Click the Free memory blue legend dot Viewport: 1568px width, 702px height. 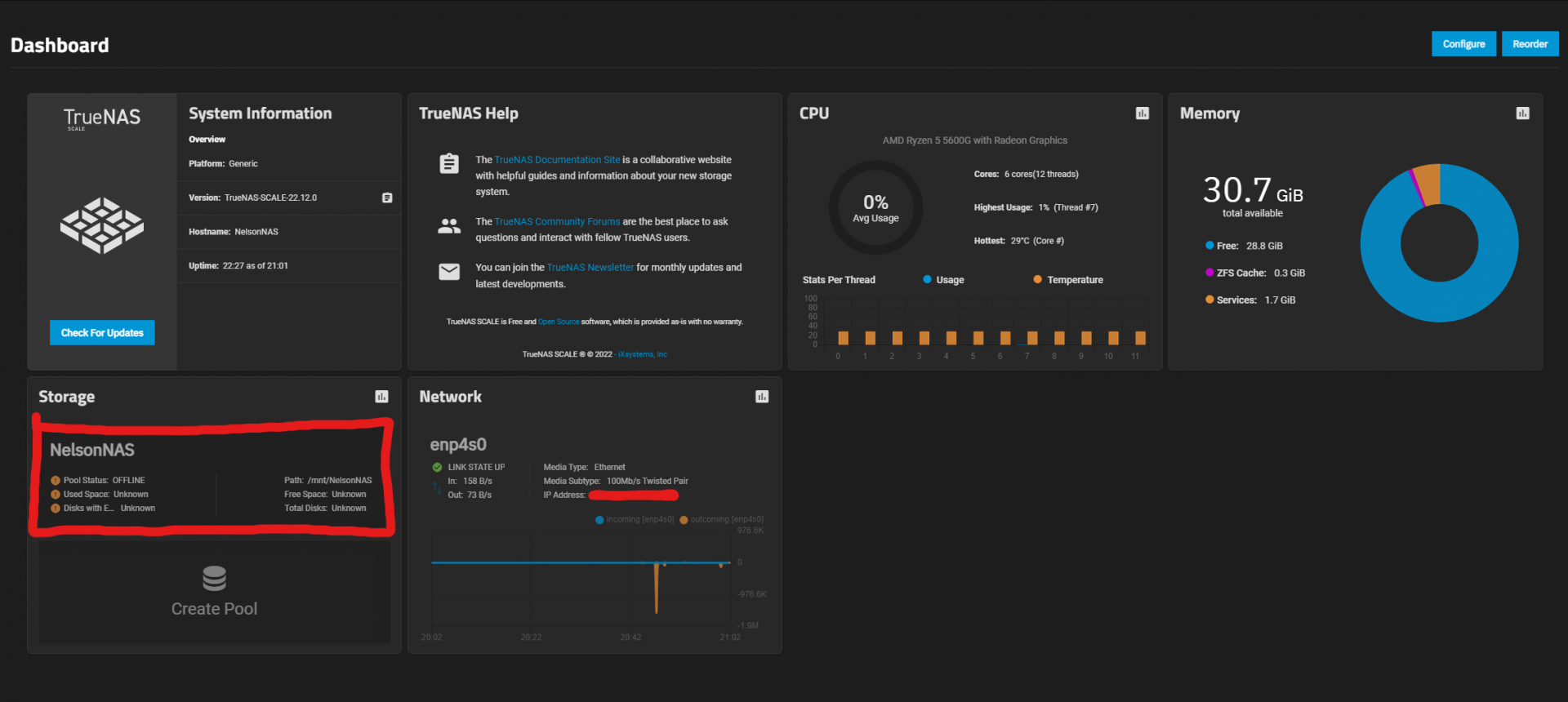click(x=1209, y=246)
